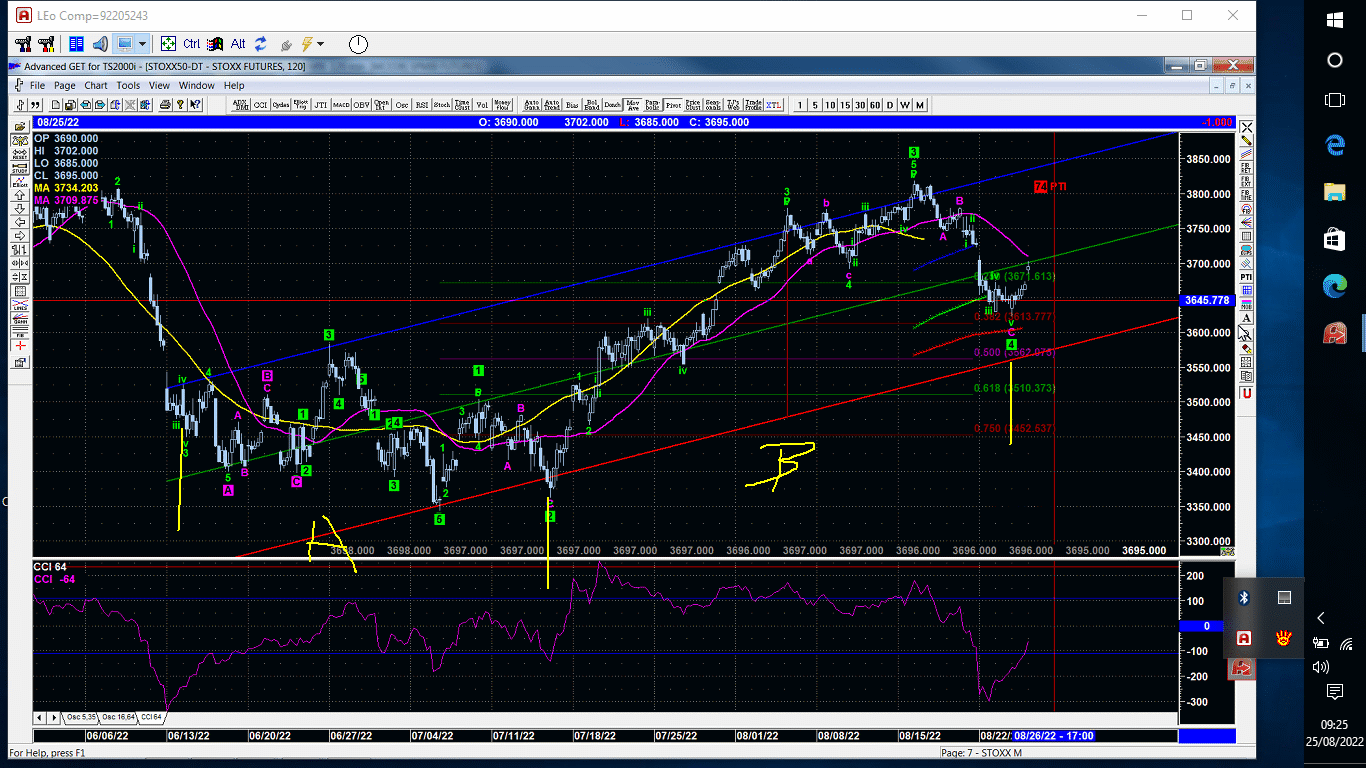
Task: Open the View menu
Action: (x=159, y=85)
